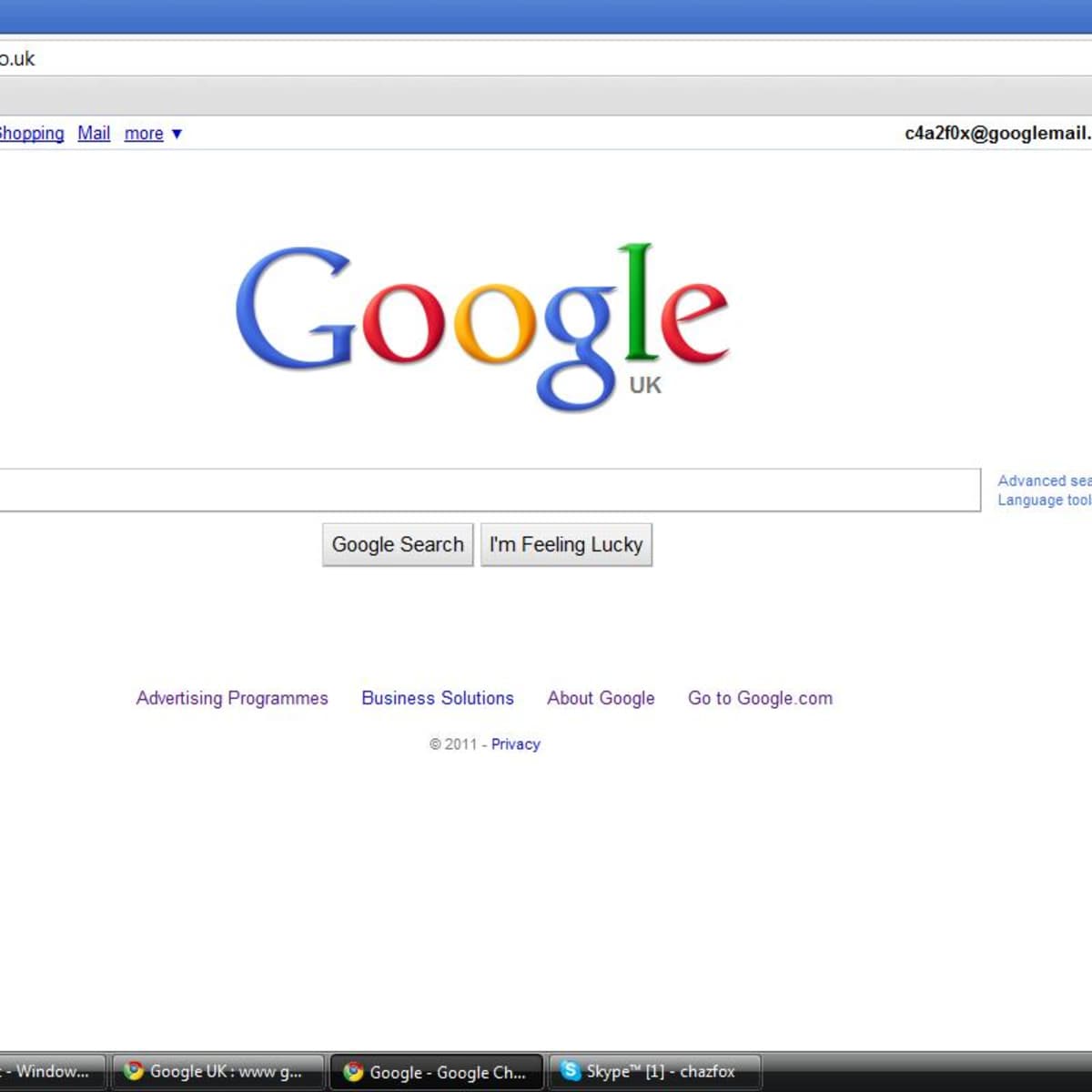Click the Google Search button
This screenshot has height=1092, width=1092.
398,544
